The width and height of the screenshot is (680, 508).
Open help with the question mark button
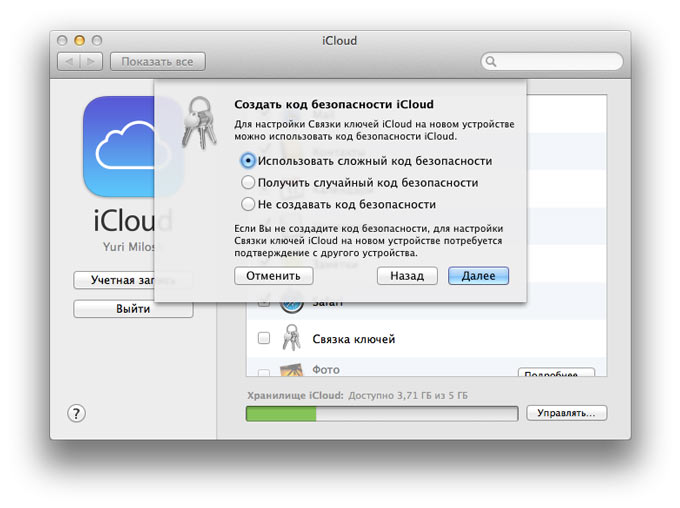coord(77,413)
